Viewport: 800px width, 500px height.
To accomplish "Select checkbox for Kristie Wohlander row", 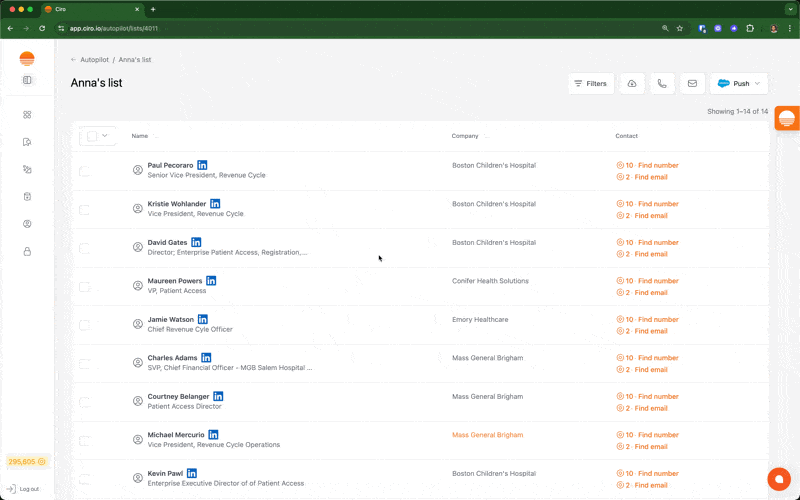I will coord(85,210).
